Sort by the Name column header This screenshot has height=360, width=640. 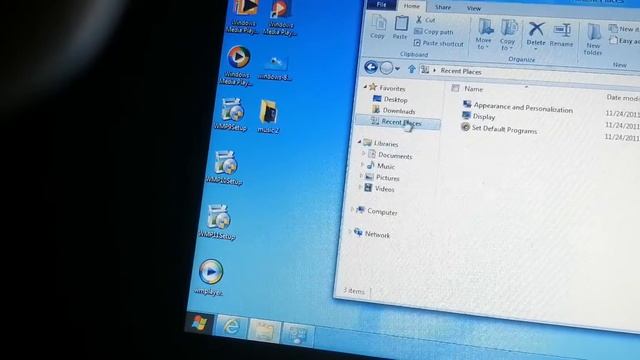pos(473,89)
